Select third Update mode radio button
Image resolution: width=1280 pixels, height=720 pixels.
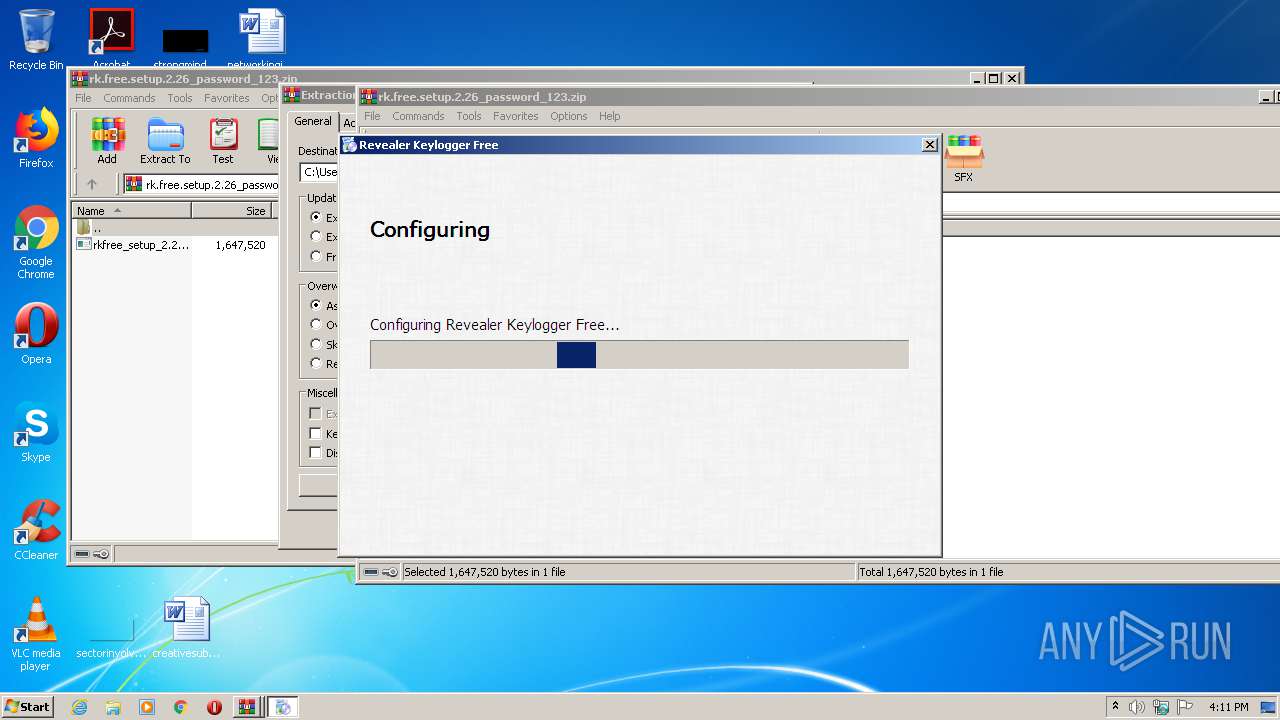click(316, 256)
